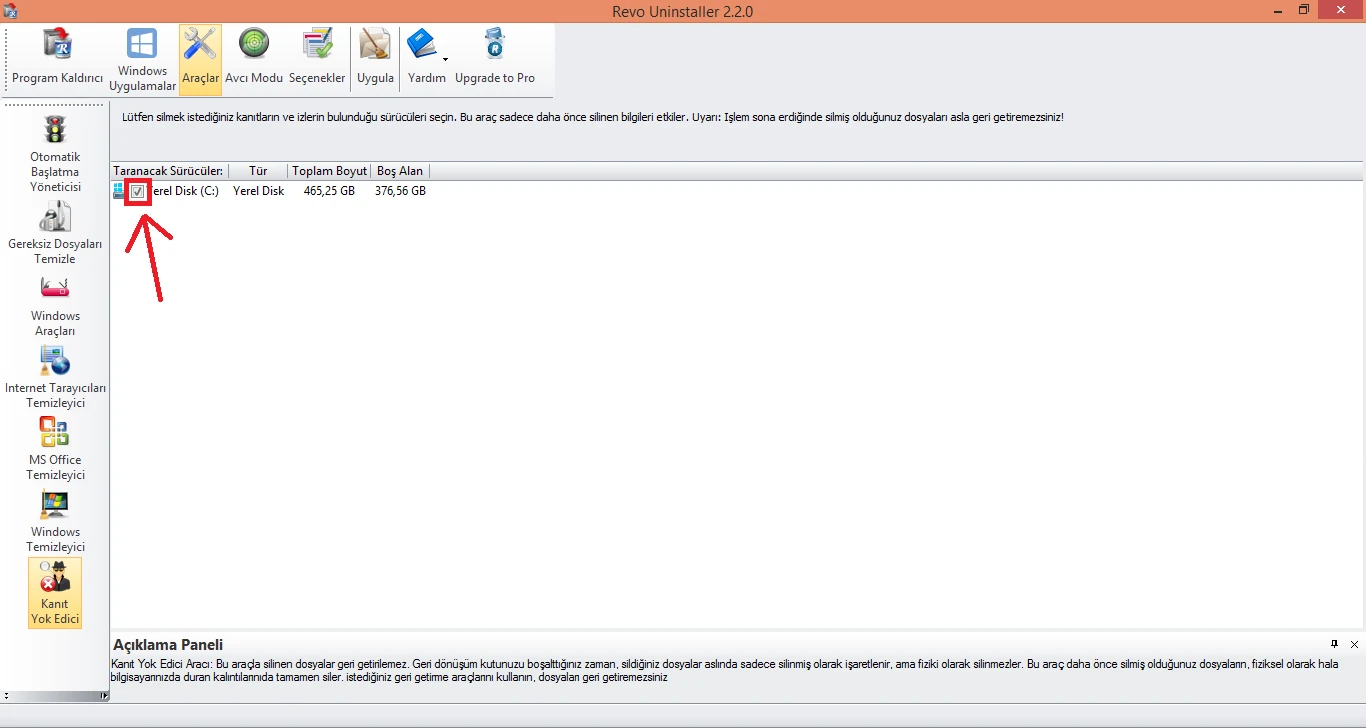Select Kanıt Yok Edici tool
Viewport: 1366px width, 728px height.
[55, 593]
